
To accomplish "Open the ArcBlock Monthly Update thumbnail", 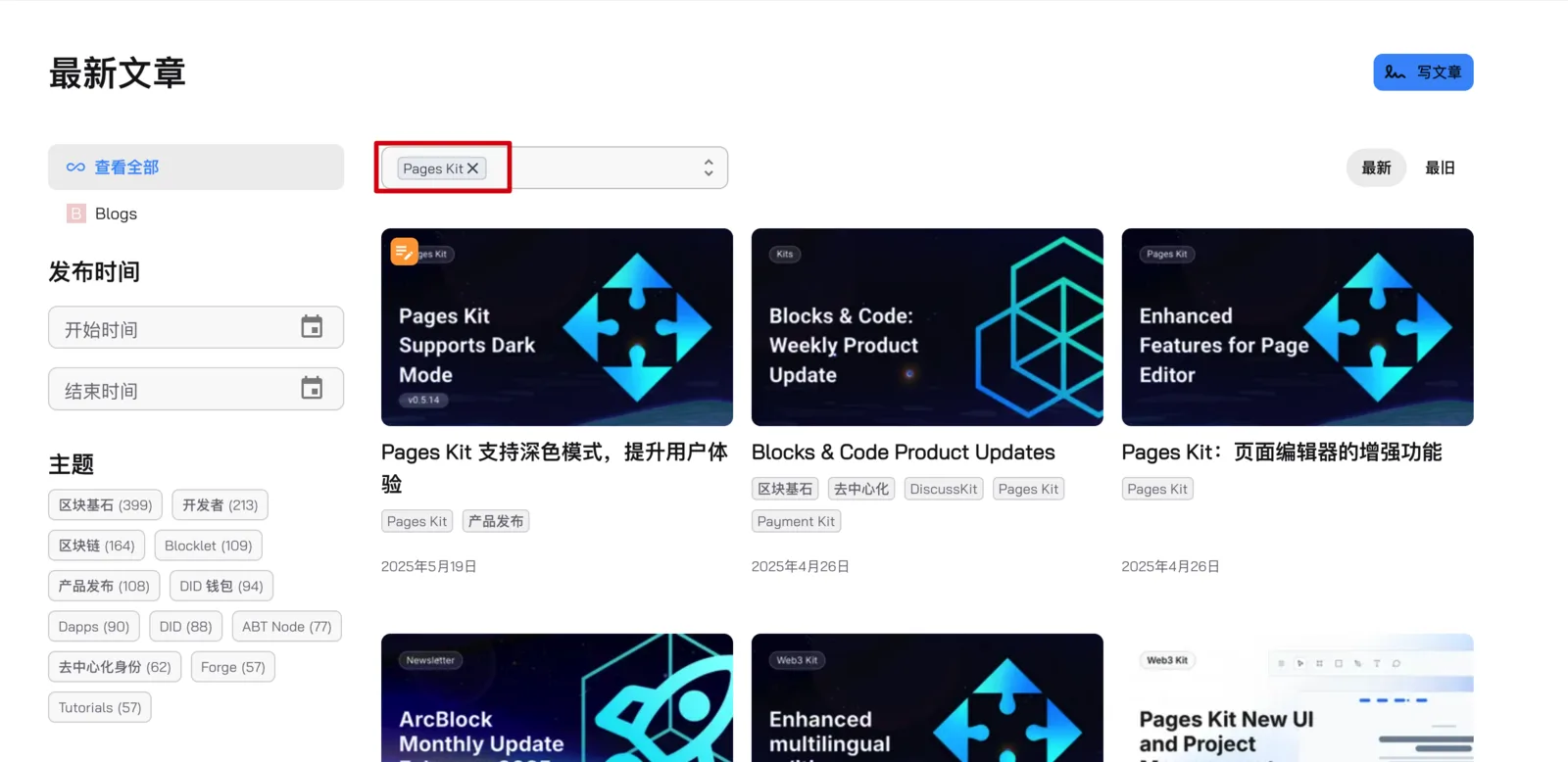I will (x=557, y=697).
